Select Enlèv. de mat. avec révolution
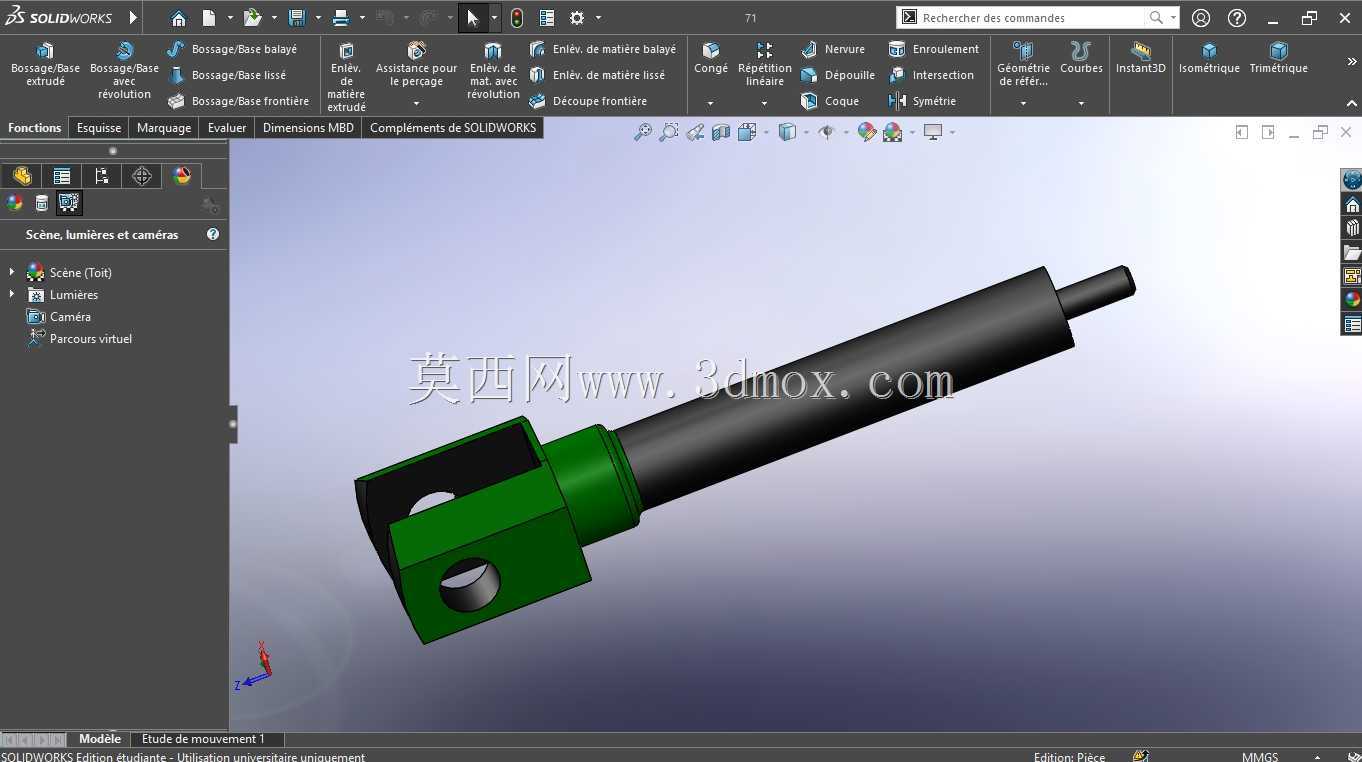 [x=493, y=70]
